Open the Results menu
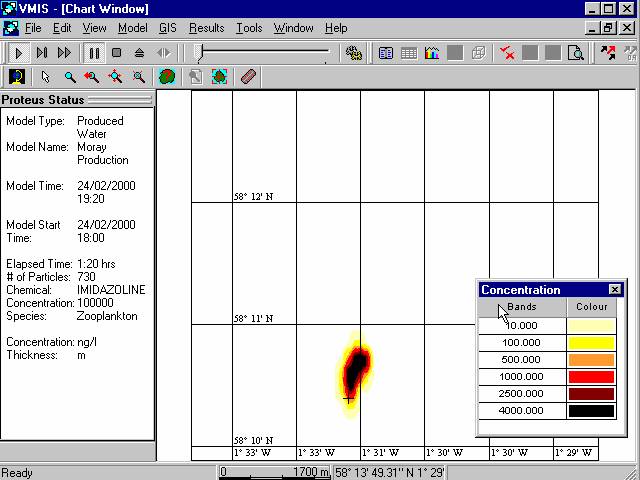 point(207,28)
